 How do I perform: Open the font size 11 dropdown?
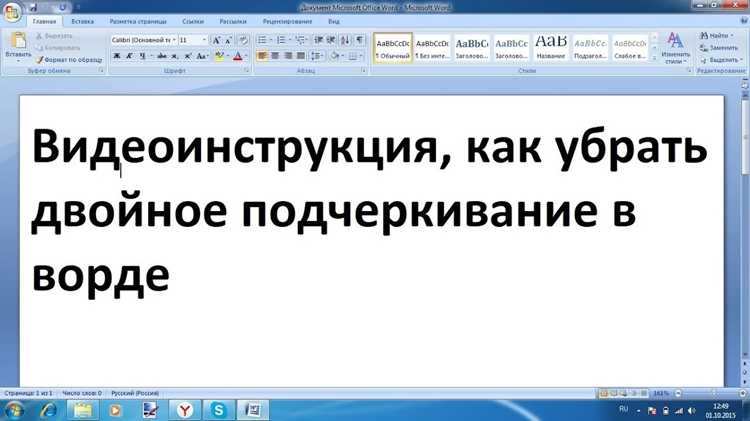tap(205, 40)
